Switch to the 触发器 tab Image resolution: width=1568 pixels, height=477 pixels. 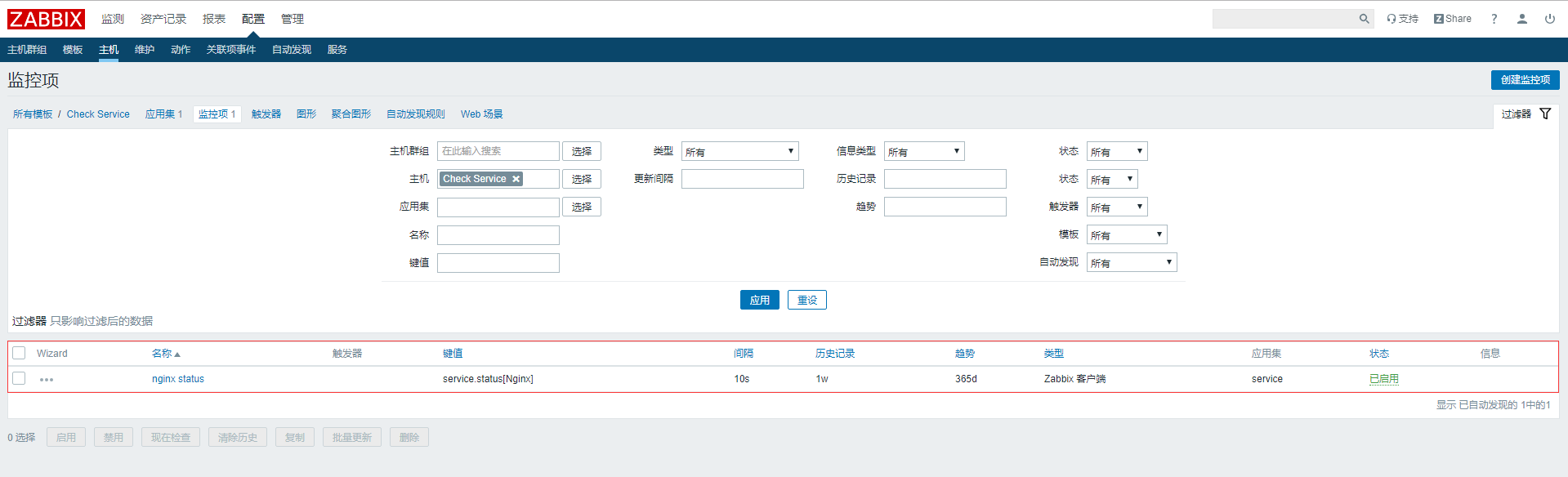pos(266,114)
